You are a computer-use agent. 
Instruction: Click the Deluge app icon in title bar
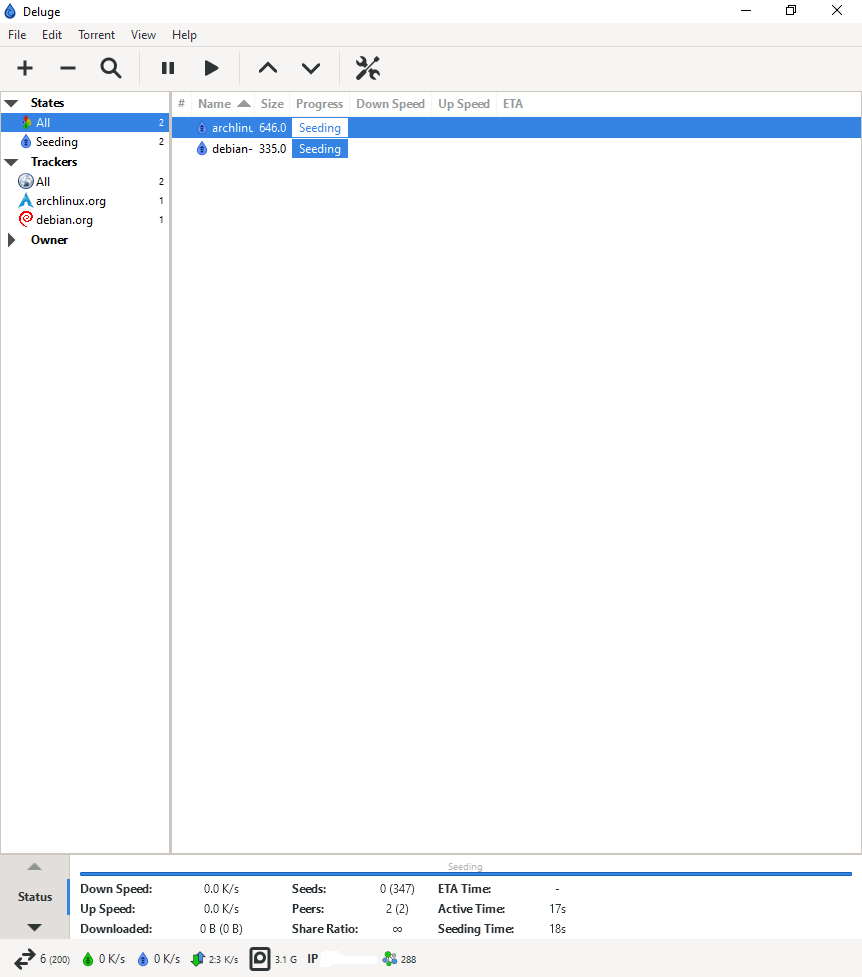[x=10, y=11]
